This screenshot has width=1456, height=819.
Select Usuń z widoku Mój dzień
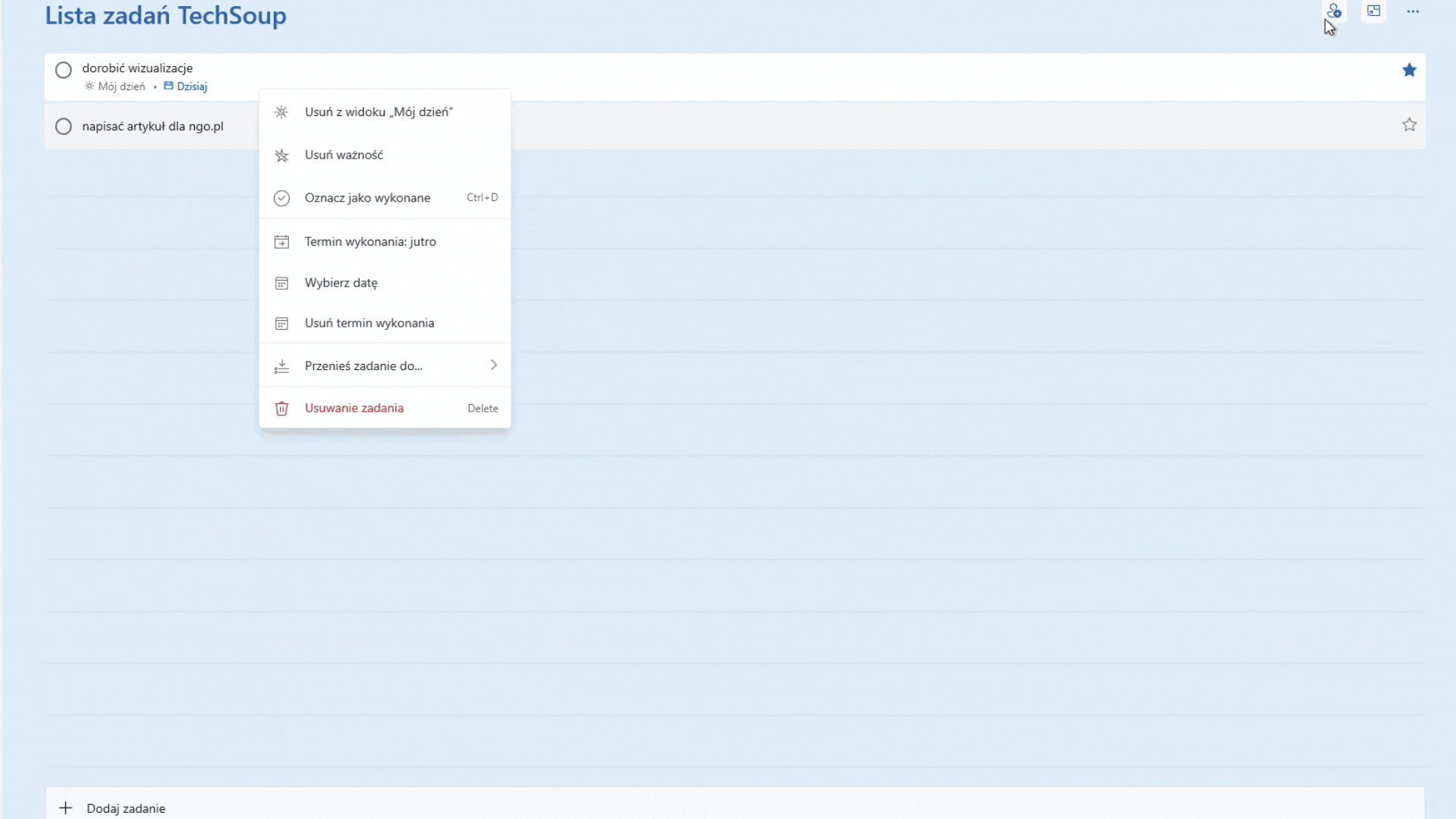[378, 112]
